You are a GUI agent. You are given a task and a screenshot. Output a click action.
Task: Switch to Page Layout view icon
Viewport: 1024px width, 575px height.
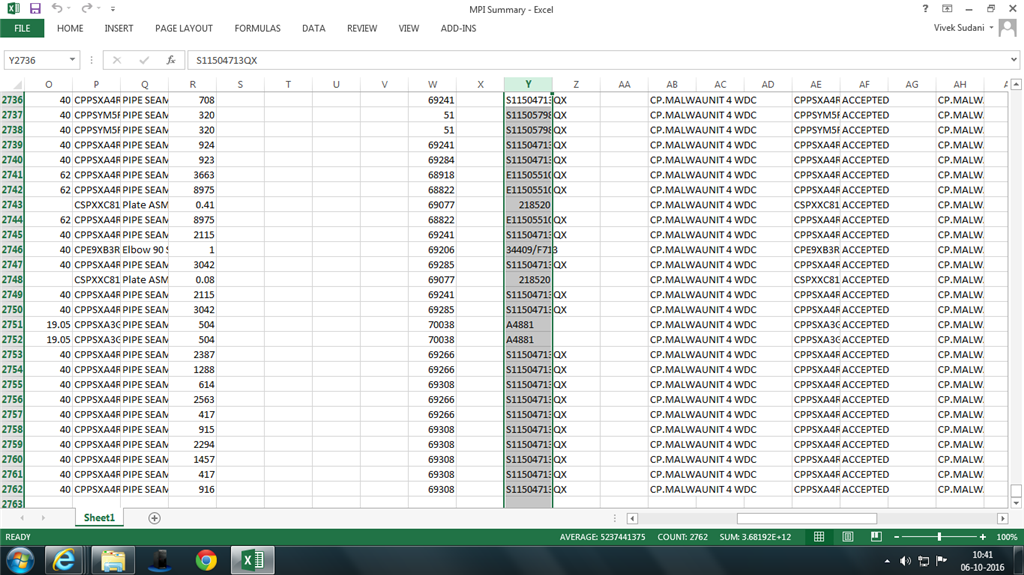pos(848,537)
